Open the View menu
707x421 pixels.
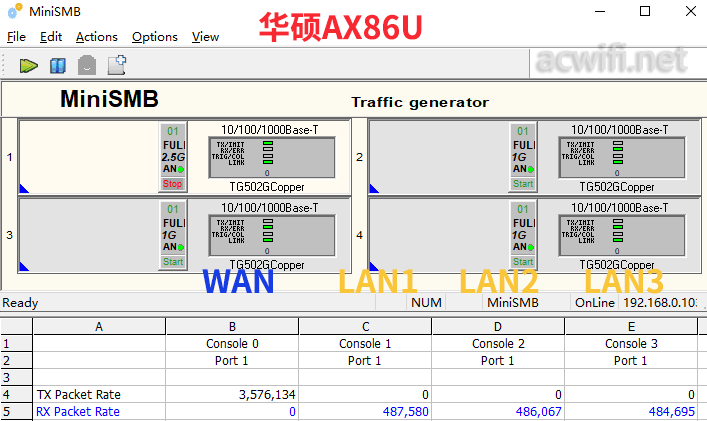point(205,37)
